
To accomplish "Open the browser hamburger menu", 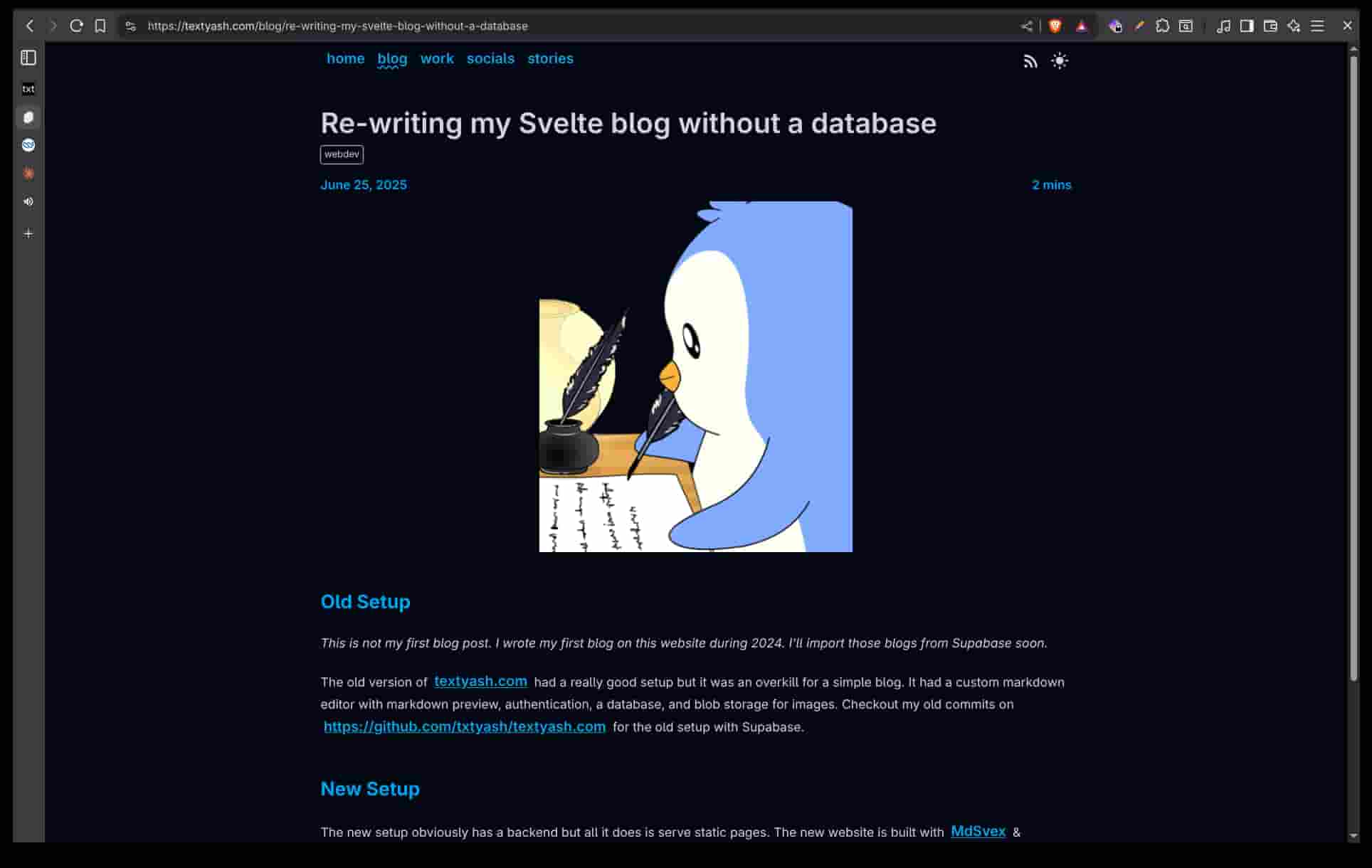I will click(x=1317, y=26).
